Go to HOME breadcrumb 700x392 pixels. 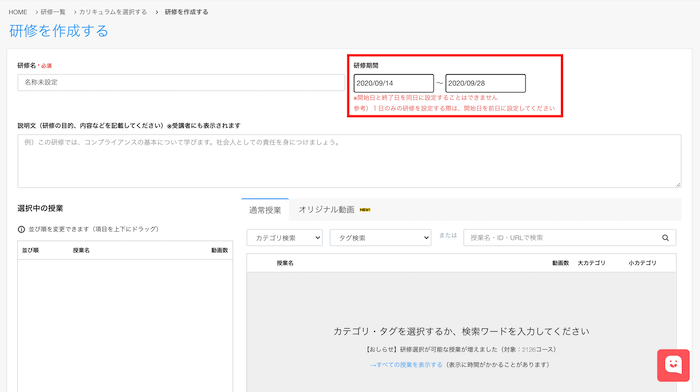pyautogui.click(x=18, y=12)
